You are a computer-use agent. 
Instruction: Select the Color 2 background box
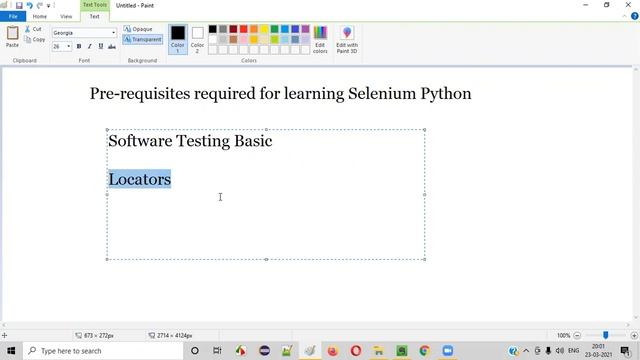(198, 39)
